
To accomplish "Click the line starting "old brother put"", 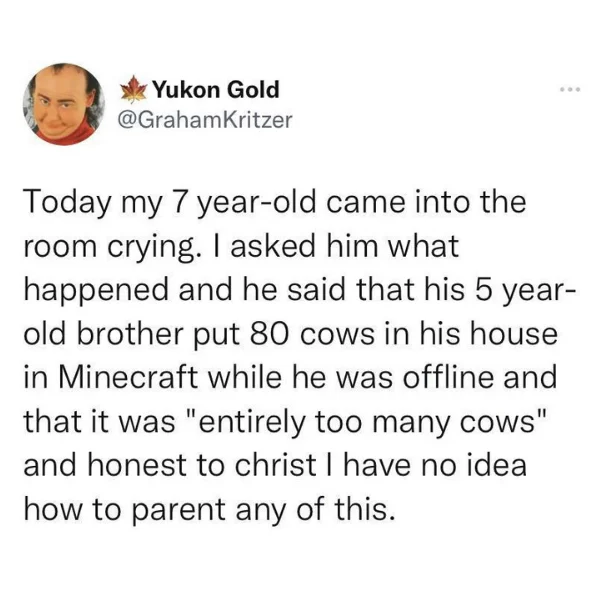I will coord(290,335).
